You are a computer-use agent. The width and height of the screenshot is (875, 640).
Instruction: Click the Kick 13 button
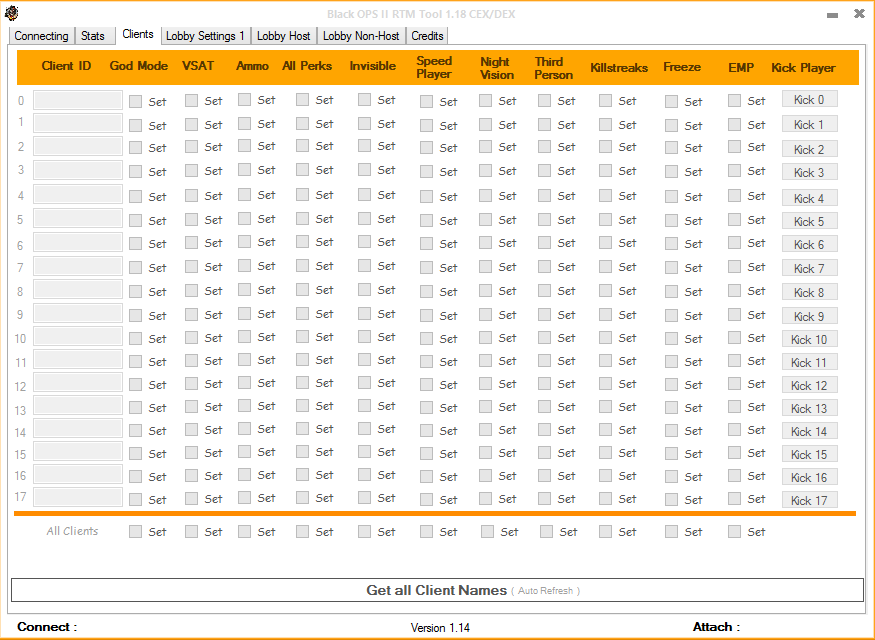(809, 408)
